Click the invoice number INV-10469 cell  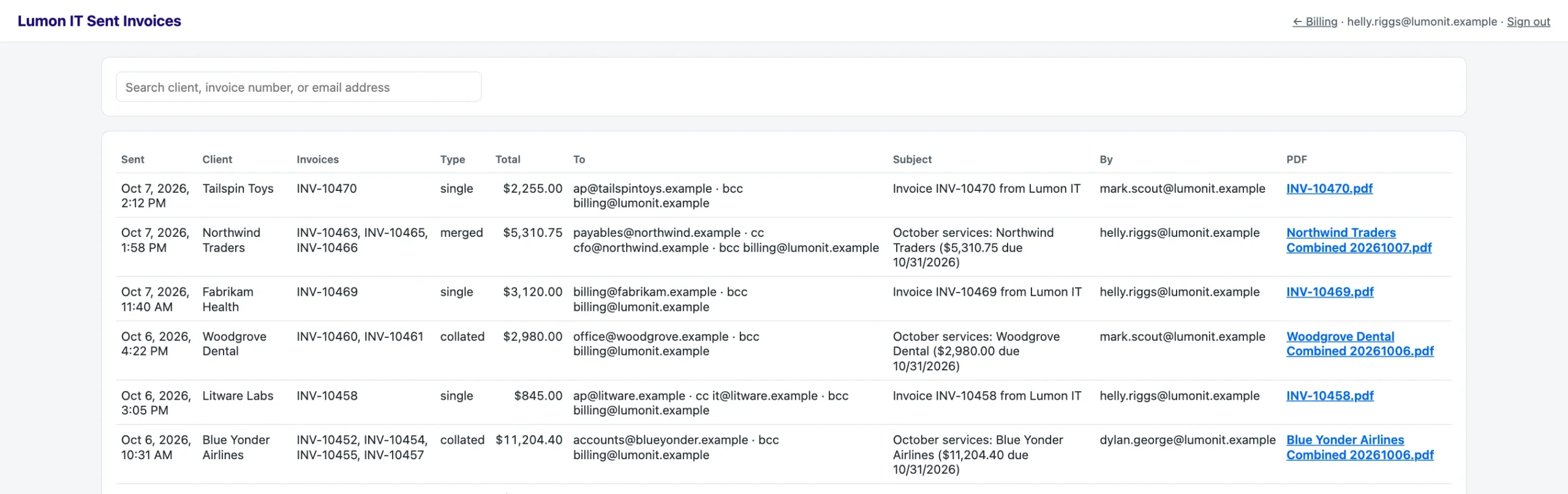[327, 292]
